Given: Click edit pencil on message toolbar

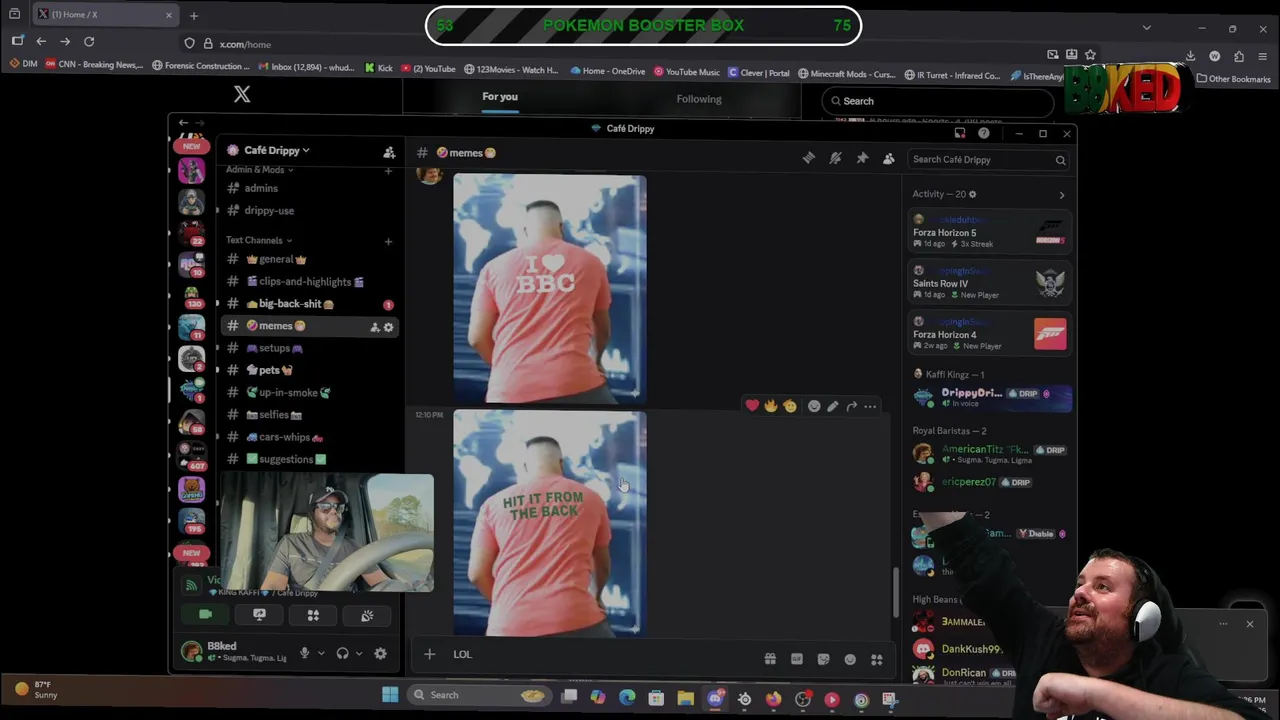Looking at the screenshot, I should click(x=833, y=406).
